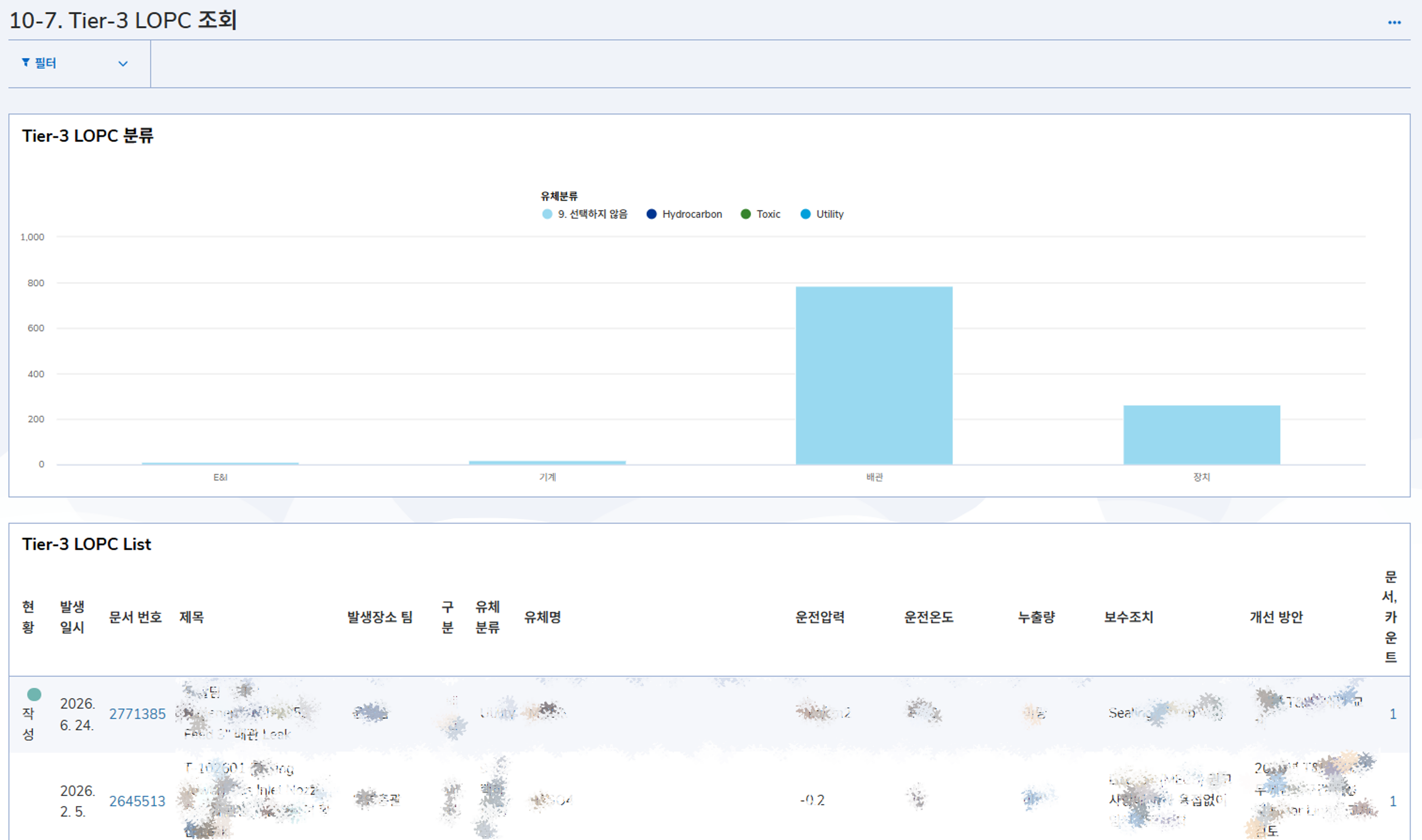The height and width of the screenshot is (840, 1422).
Task: Click the 장치 axis label
Action: coord(1201,477)
